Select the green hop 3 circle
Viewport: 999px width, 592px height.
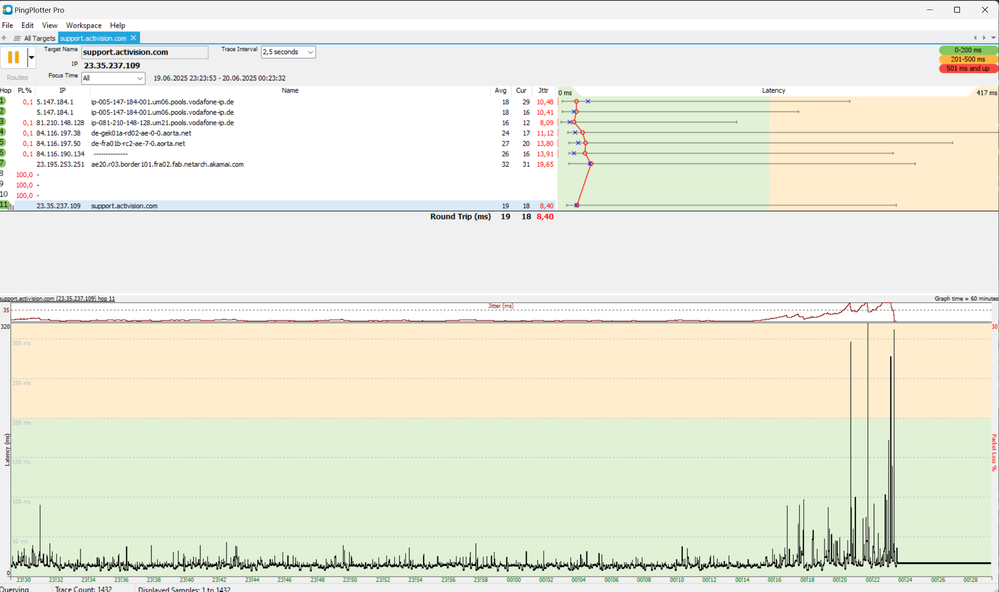[x=3, y=122]
